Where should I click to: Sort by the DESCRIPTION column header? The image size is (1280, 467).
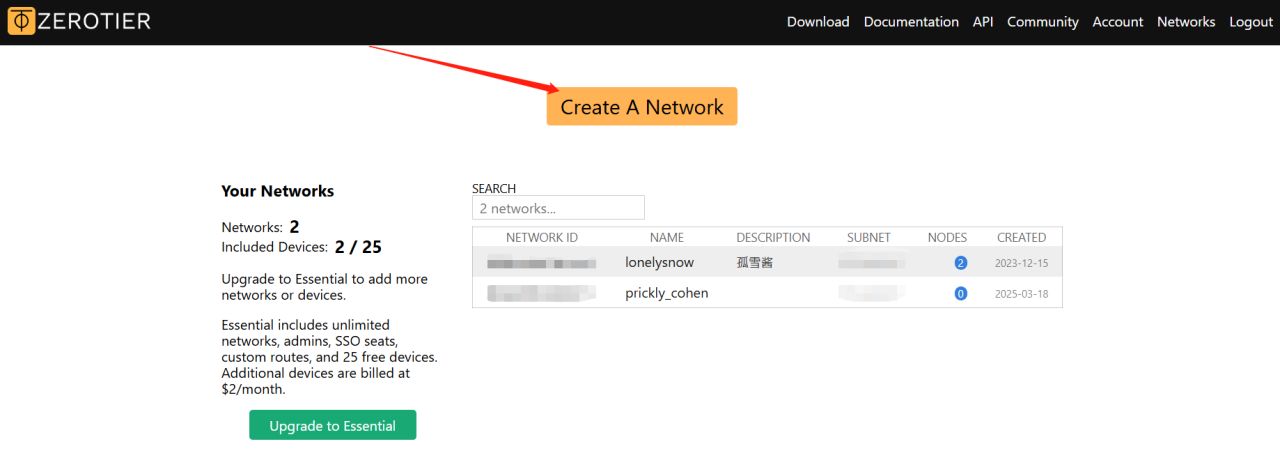773,237
